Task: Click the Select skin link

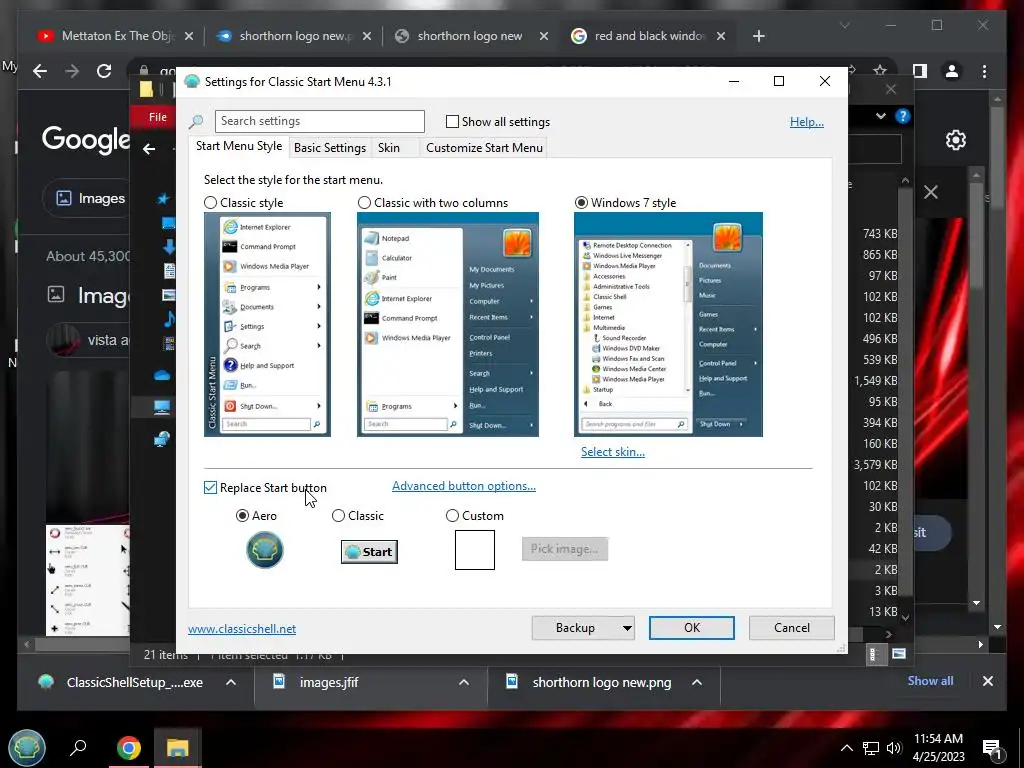Action: 613,452
